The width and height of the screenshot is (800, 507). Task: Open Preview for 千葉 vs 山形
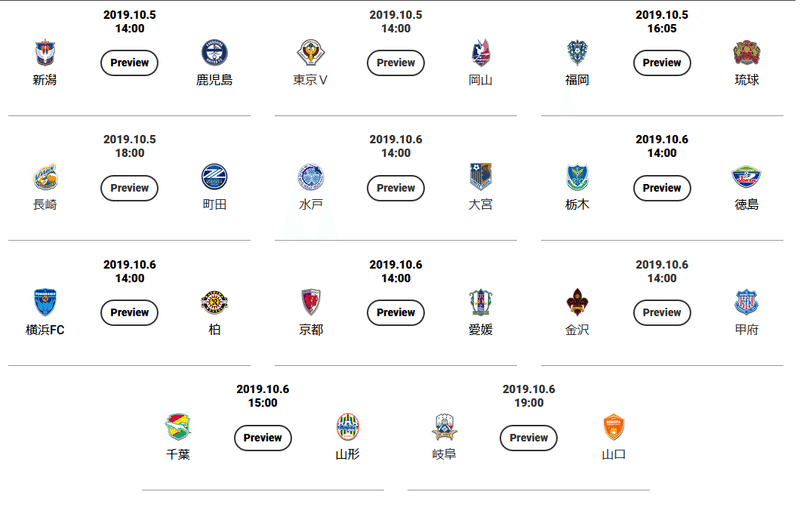pyautogui.click(x=263, y=438)
